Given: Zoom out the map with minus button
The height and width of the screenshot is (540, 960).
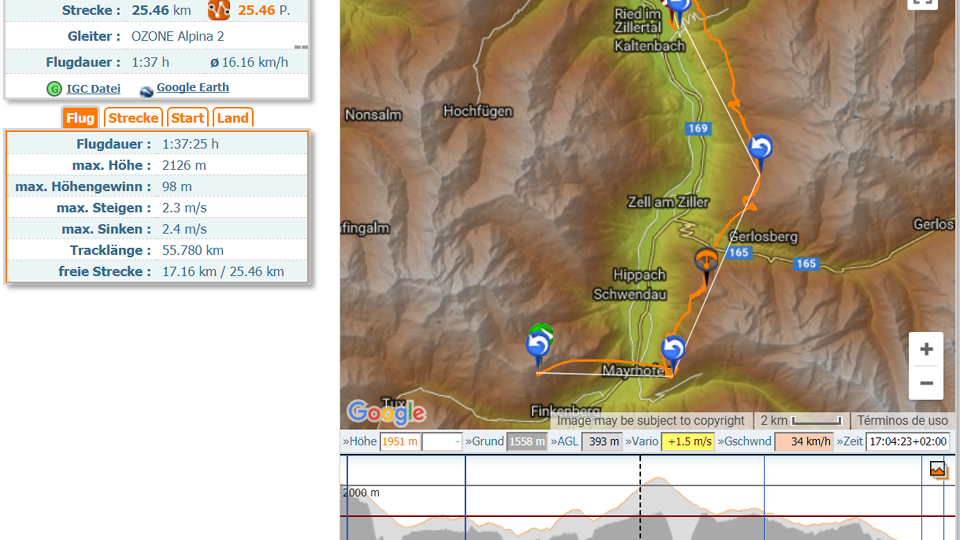Looking at the screenshot, I should 926,383.
